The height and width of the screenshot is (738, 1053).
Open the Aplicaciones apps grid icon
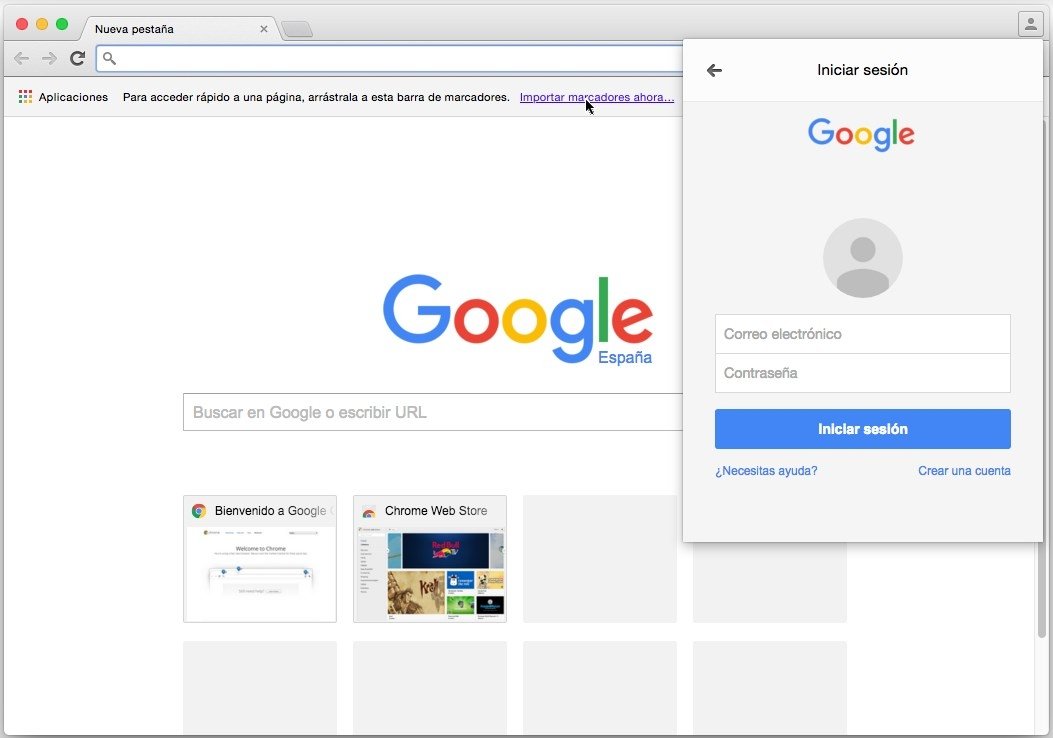(x=26, y=97)
